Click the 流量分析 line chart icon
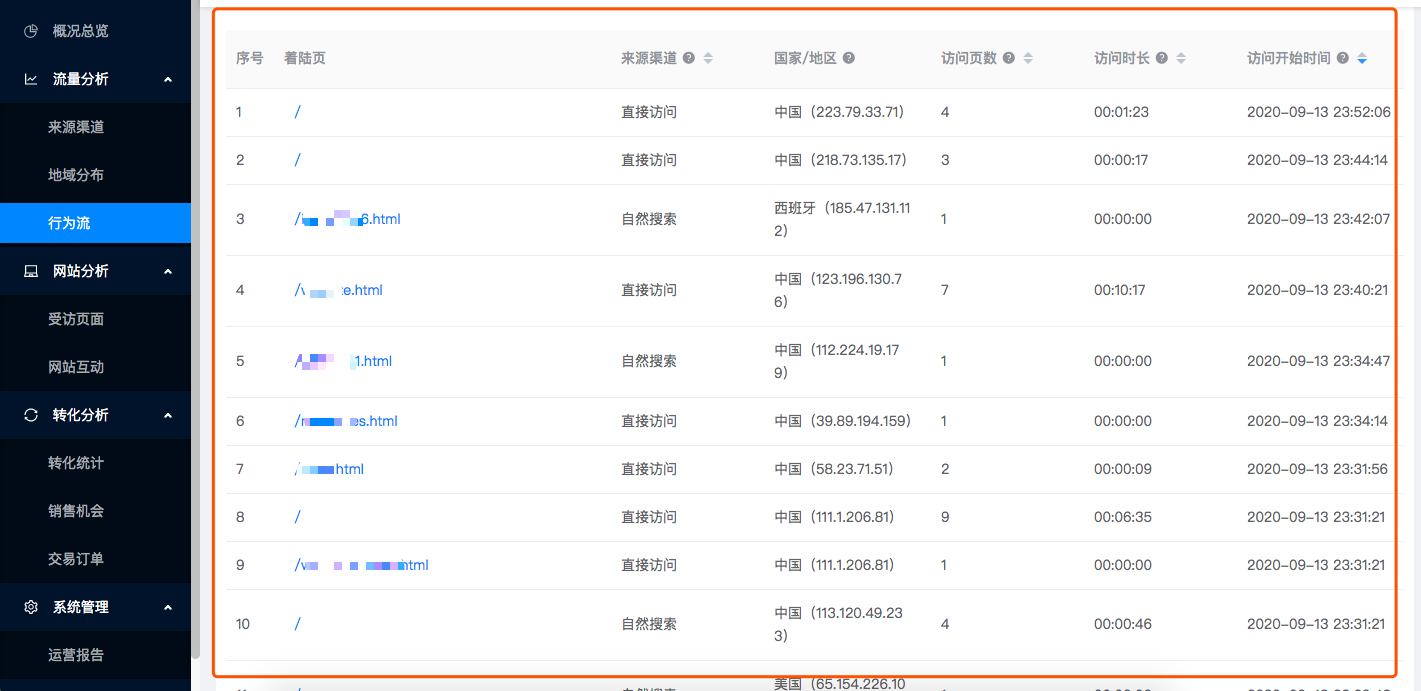1421x691 pixels. pyautogui.click(x=31, y=79)
